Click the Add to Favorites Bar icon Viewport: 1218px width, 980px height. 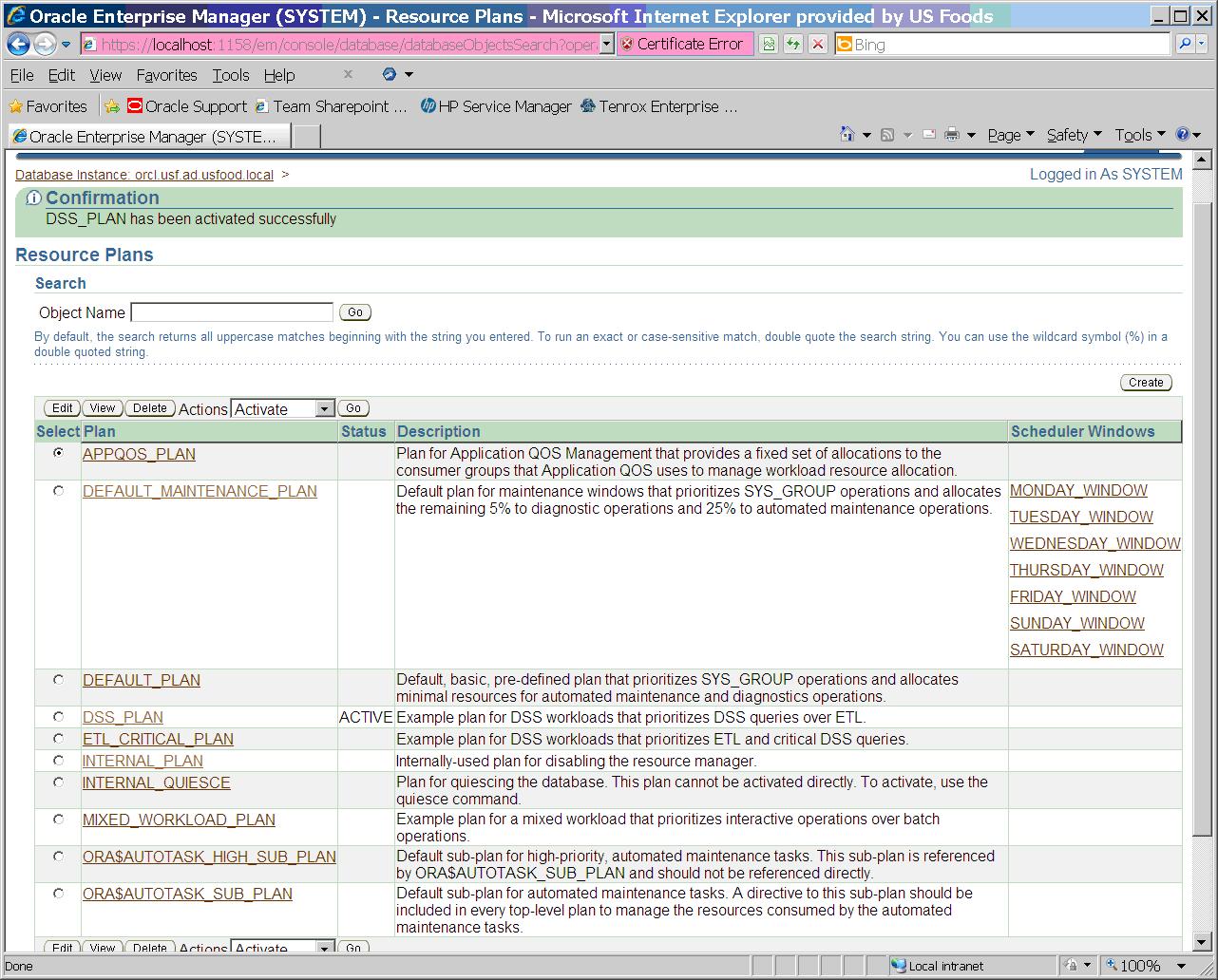(112, 106)
